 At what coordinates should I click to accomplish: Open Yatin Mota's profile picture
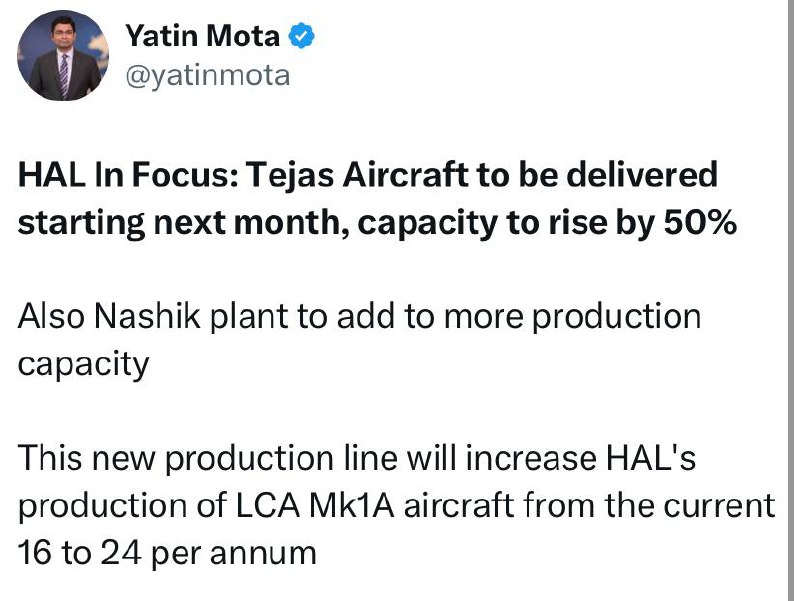(63, 56)
